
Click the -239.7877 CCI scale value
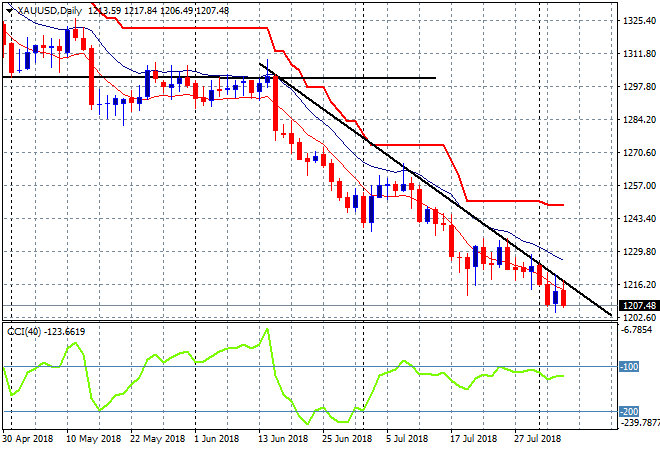coord(640,423)
